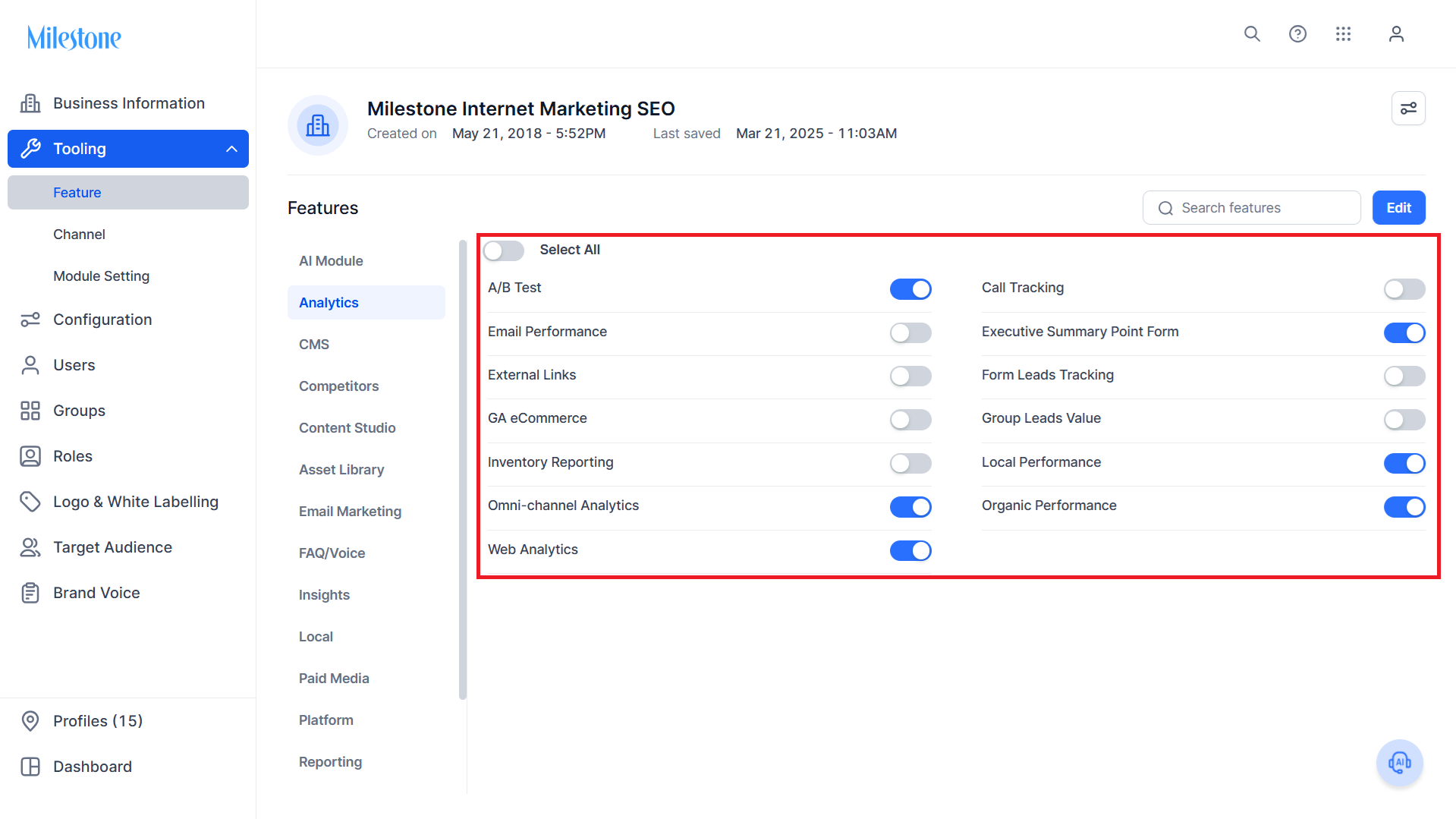
Task: Toggle the Select All switch
Action: tap(504, 250)
